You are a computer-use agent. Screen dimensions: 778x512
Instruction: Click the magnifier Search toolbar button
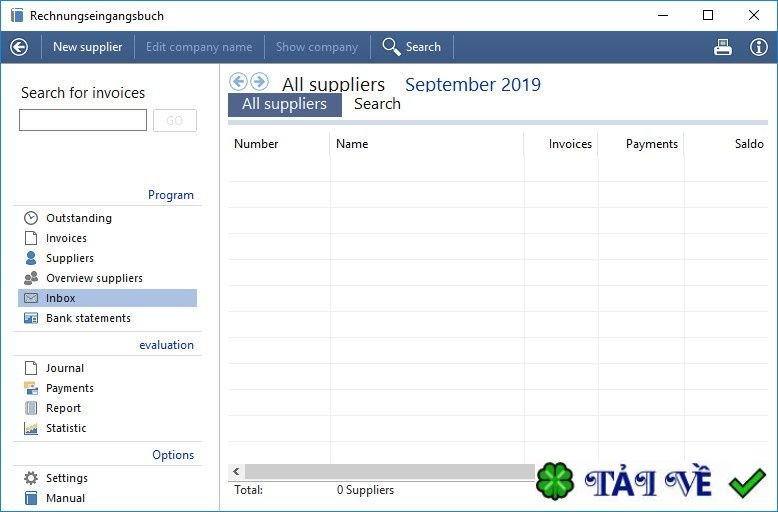pyautogui.click(x=411, y=47)
